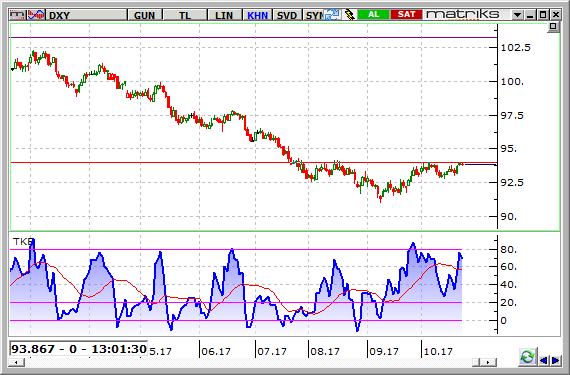Click the TKE indicator label

[23, 242]
